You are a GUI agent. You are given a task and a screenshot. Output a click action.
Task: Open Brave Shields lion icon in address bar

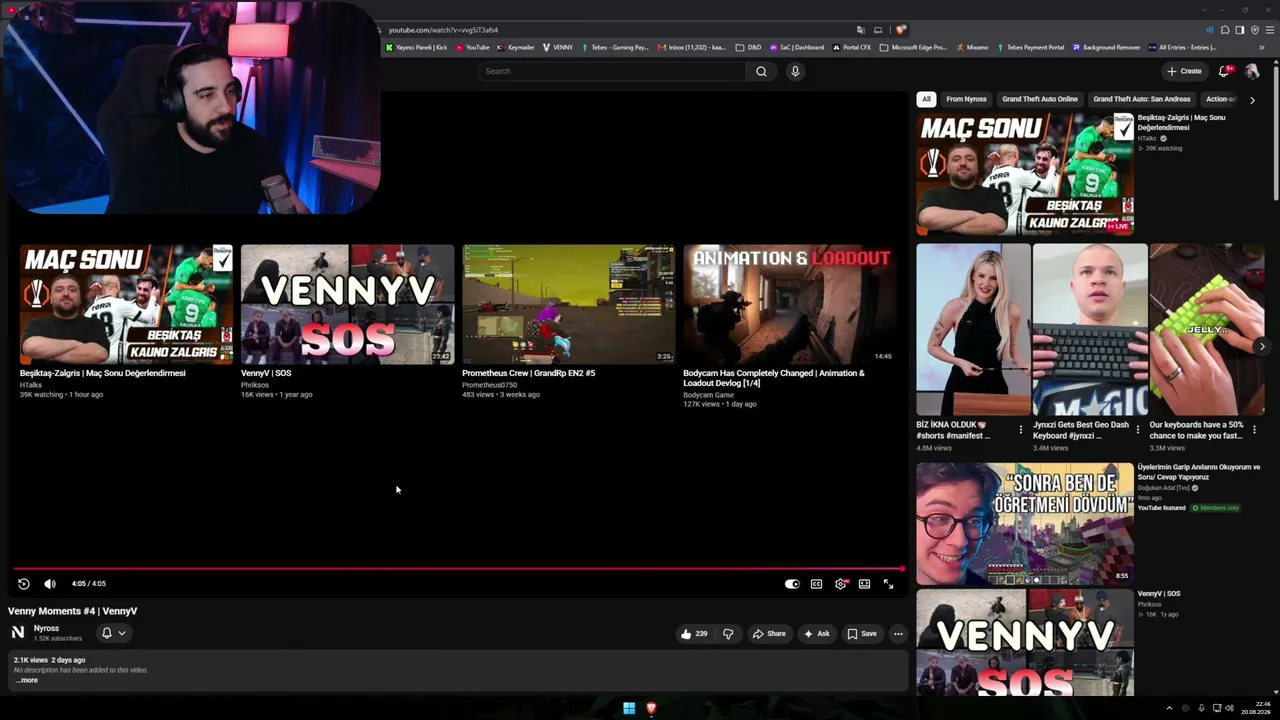(901, 30)
